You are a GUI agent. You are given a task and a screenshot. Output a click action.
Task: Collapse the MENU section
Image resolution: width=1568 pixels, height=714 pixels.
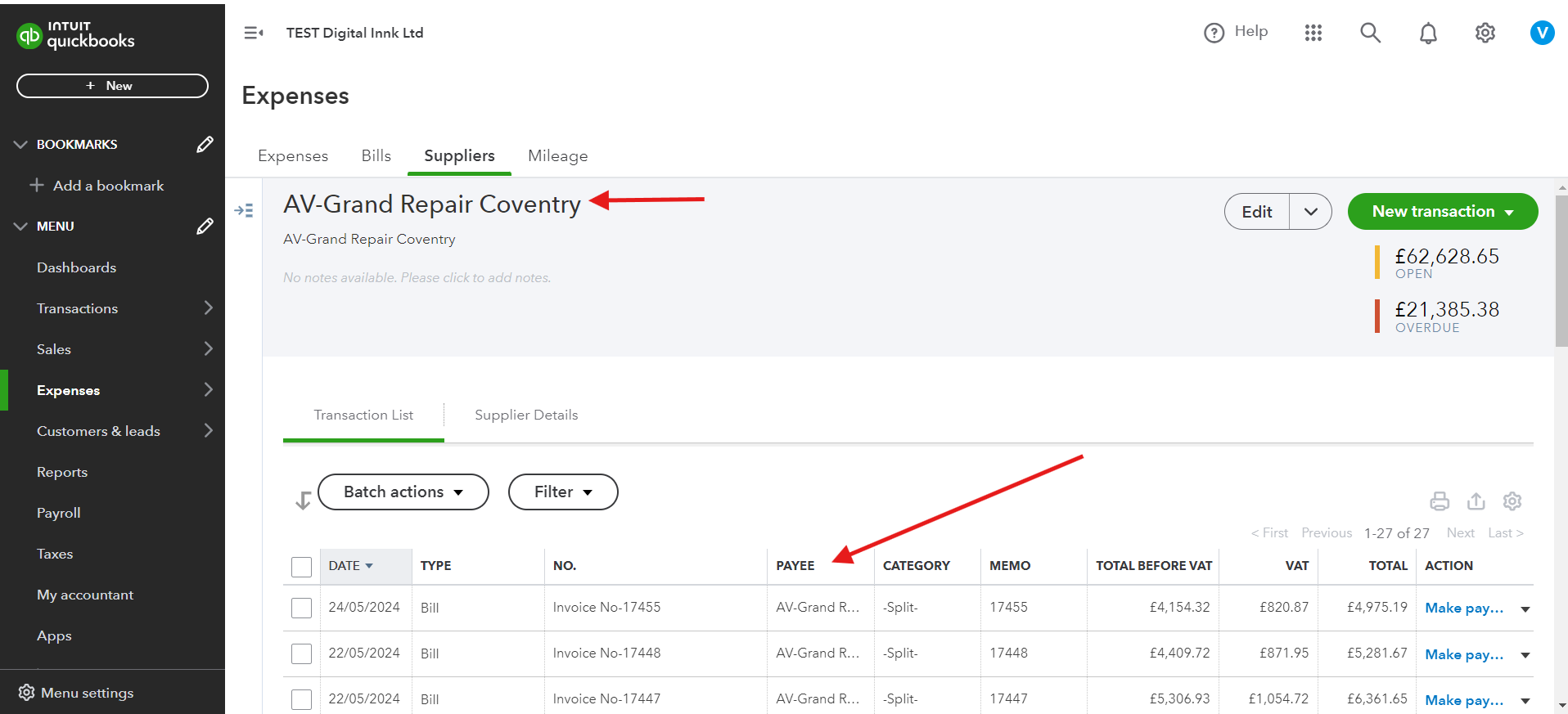(20, 227)
